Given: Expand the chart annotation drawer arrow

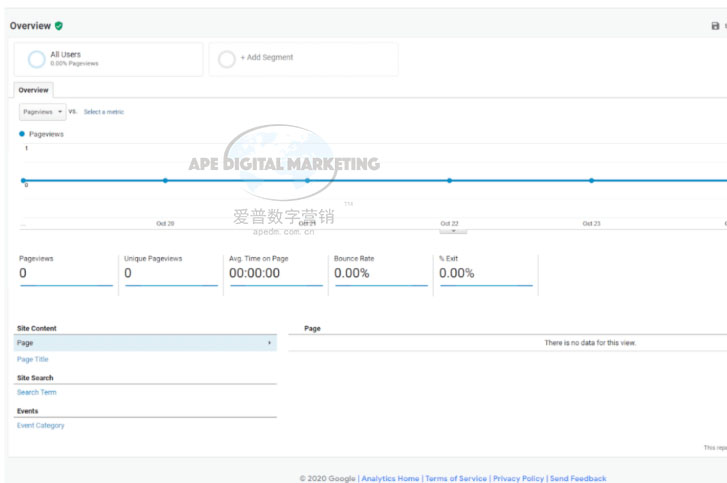Looking at the screenshot, I should 453,231.
